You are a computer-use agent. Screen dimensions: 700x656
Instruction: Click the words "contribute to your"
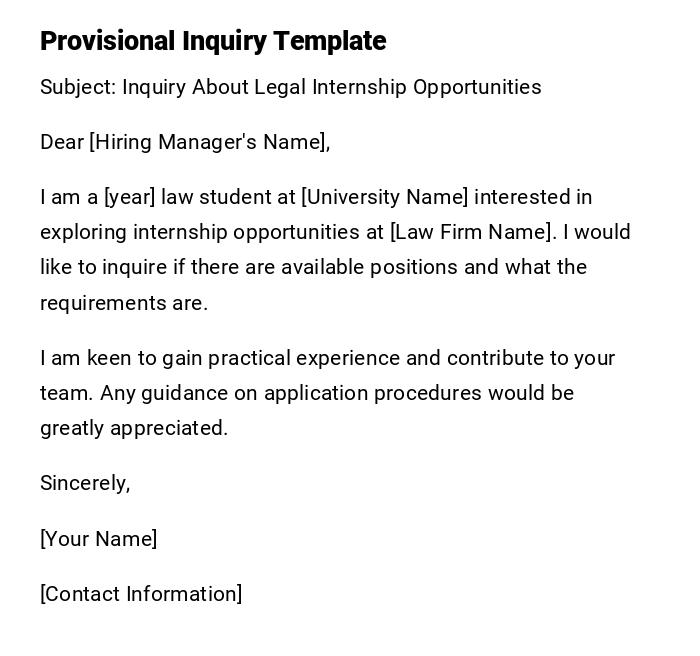(x=531, y=358)
